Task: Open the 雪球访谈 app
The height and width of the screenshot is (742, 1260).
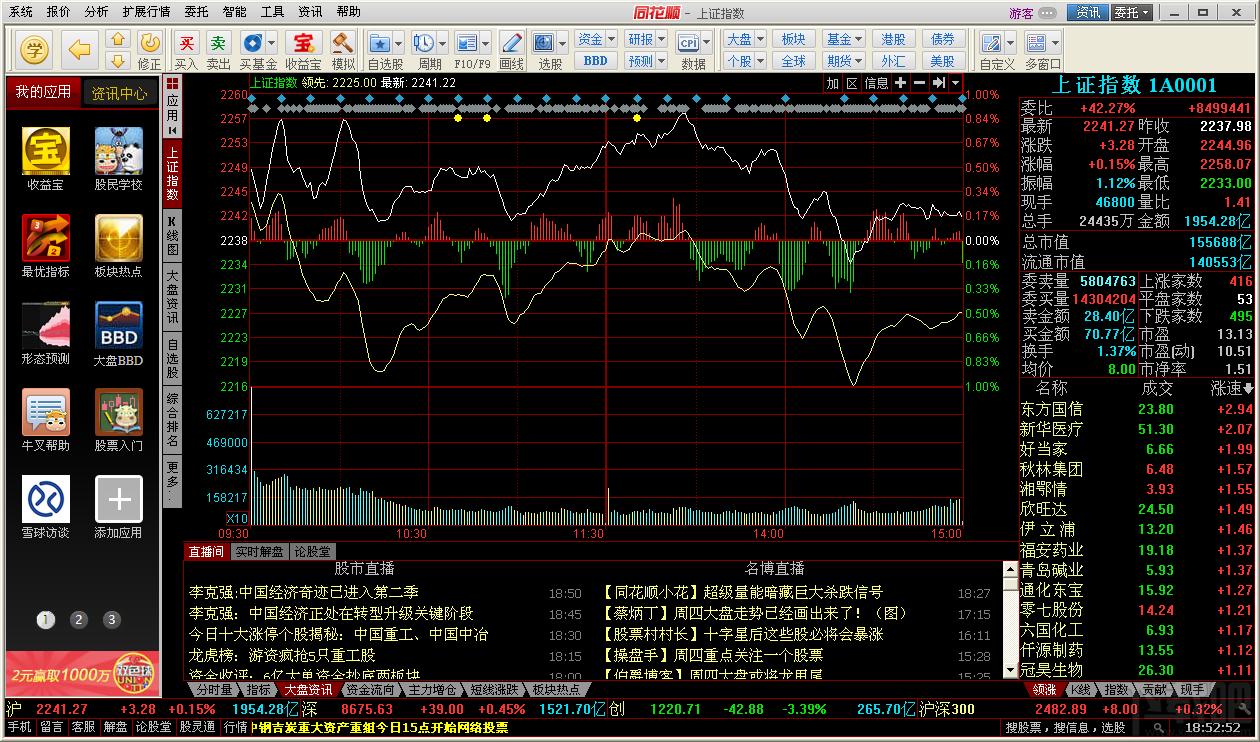Action: click(x=46, y=507)
